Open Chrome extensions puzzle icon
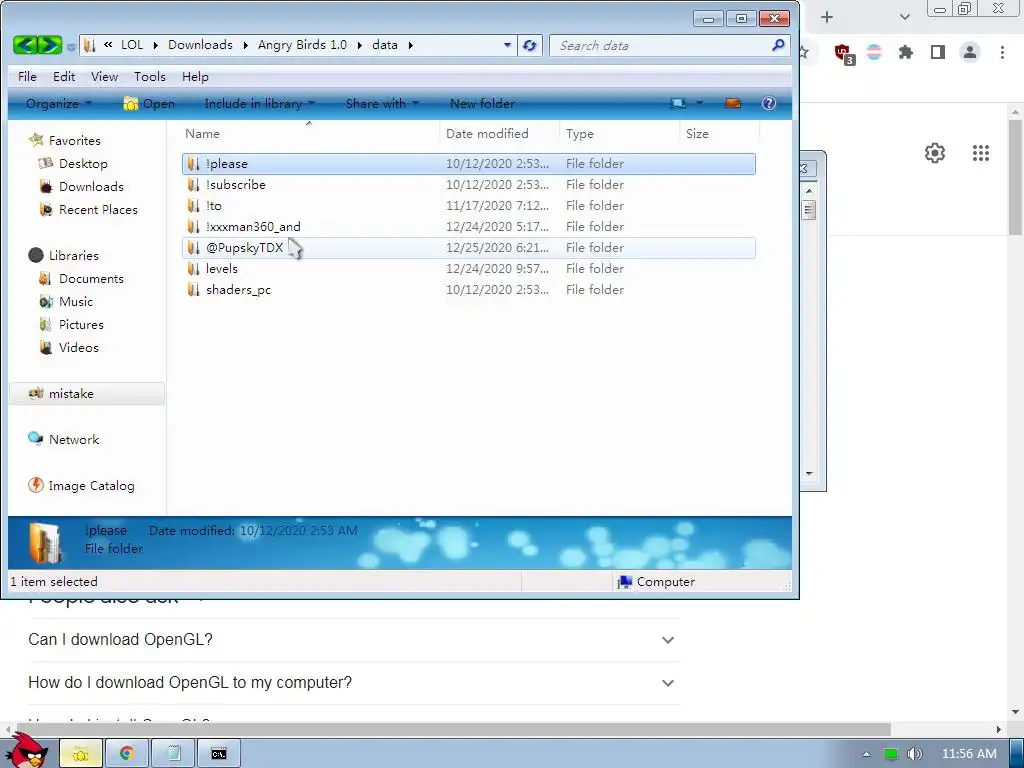 [905, 52]
